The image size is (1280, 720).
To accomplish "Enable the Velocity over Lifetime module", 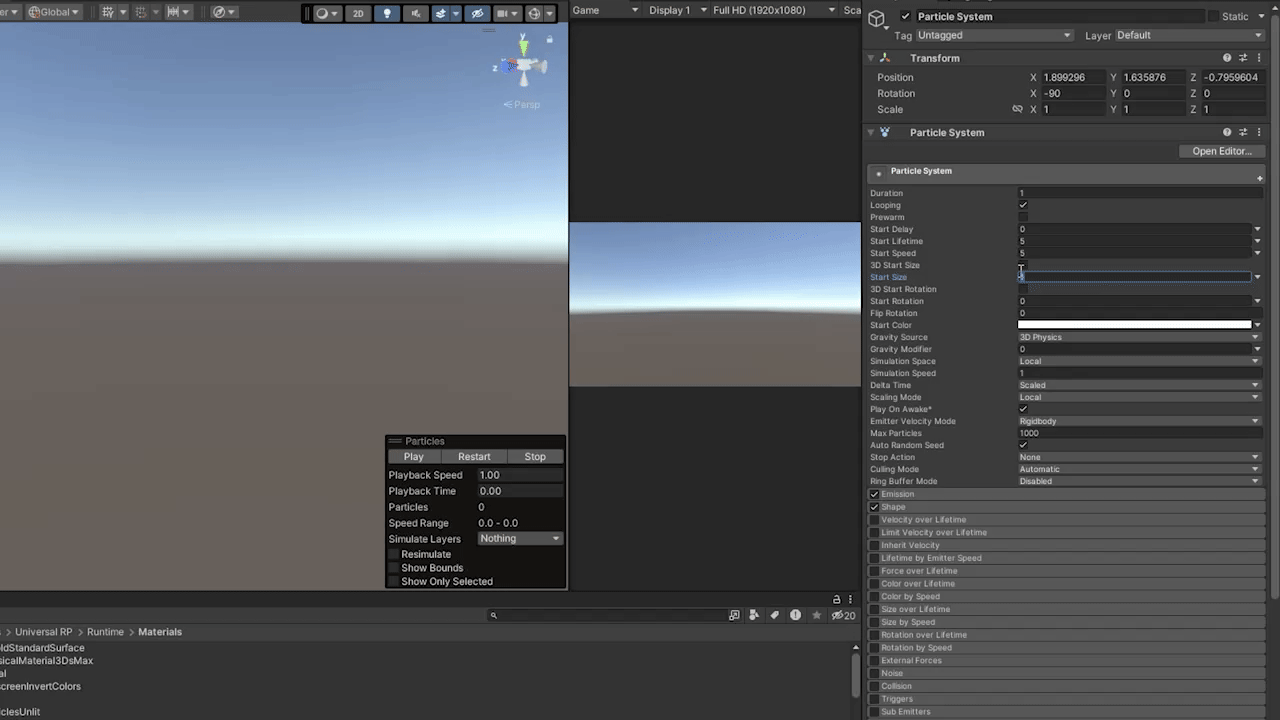I will coord(874,520).
